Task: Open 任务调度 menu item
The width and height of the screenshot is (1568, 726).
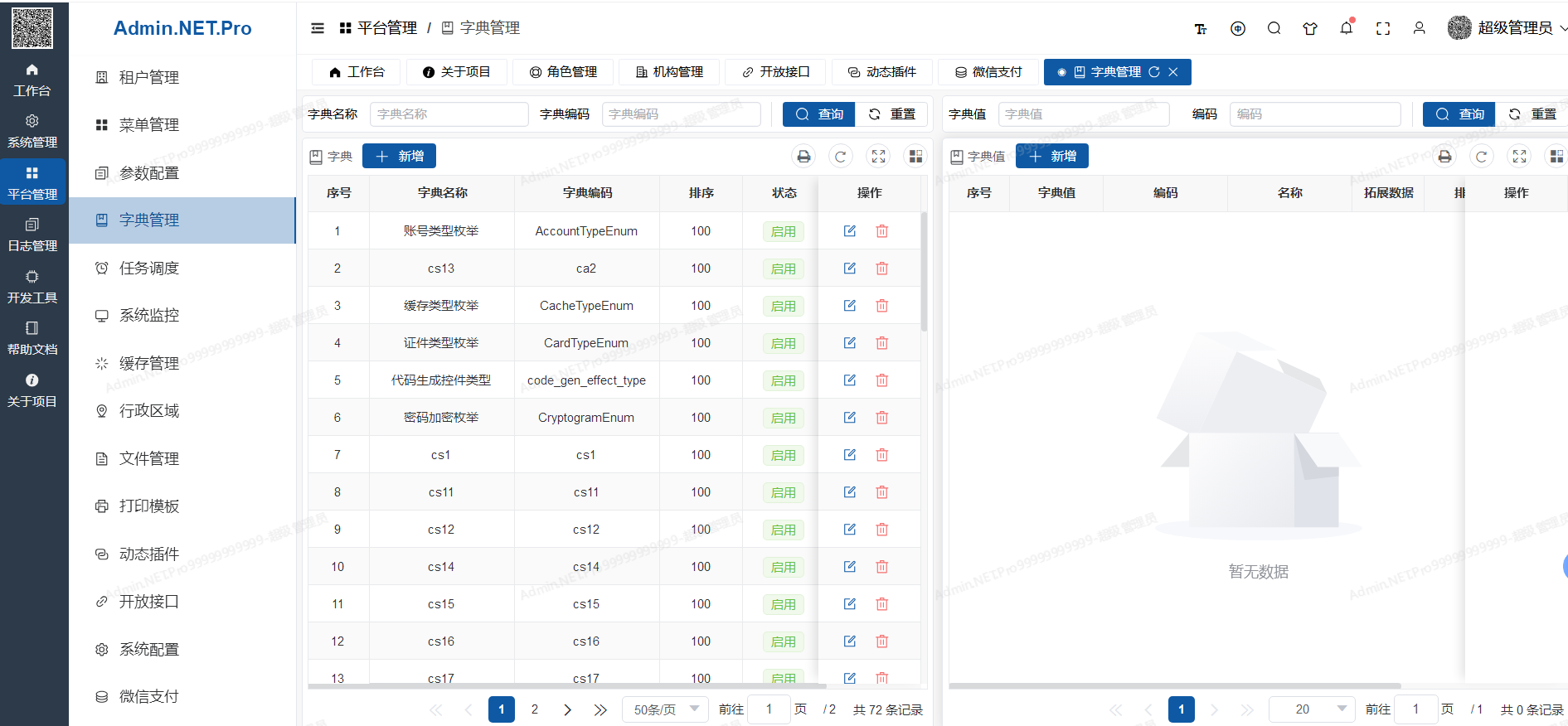Action: (x=182, y=268)
